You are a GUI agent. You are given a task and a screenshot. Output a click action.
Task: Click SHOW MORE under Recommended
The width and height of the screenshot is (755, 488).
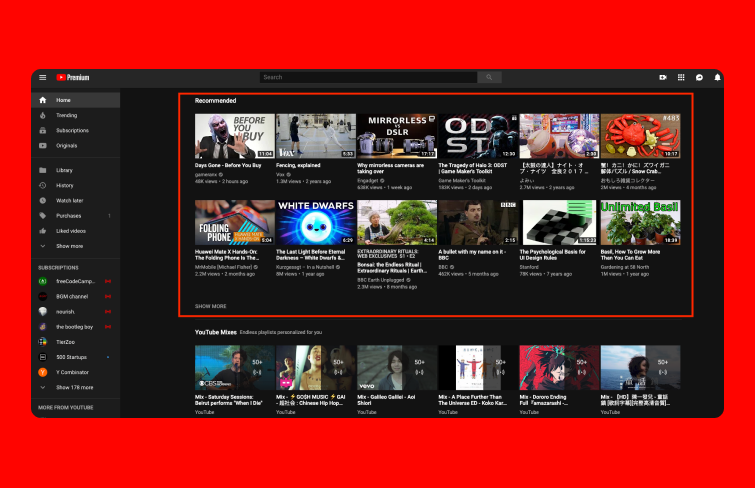click(x=210, y=306)
